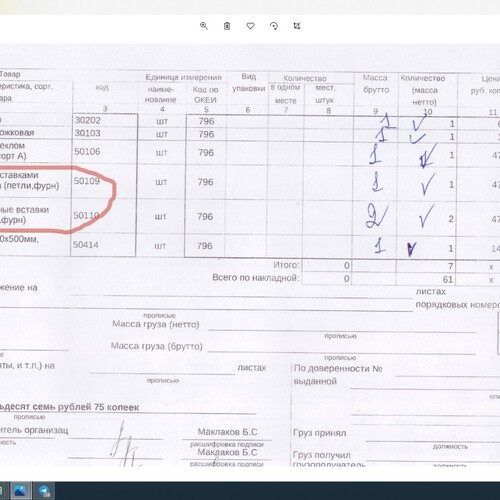Viewport: 500px width, 500px height.
Task: Delete the photo with the trash icon
Action: click(227, 26)
